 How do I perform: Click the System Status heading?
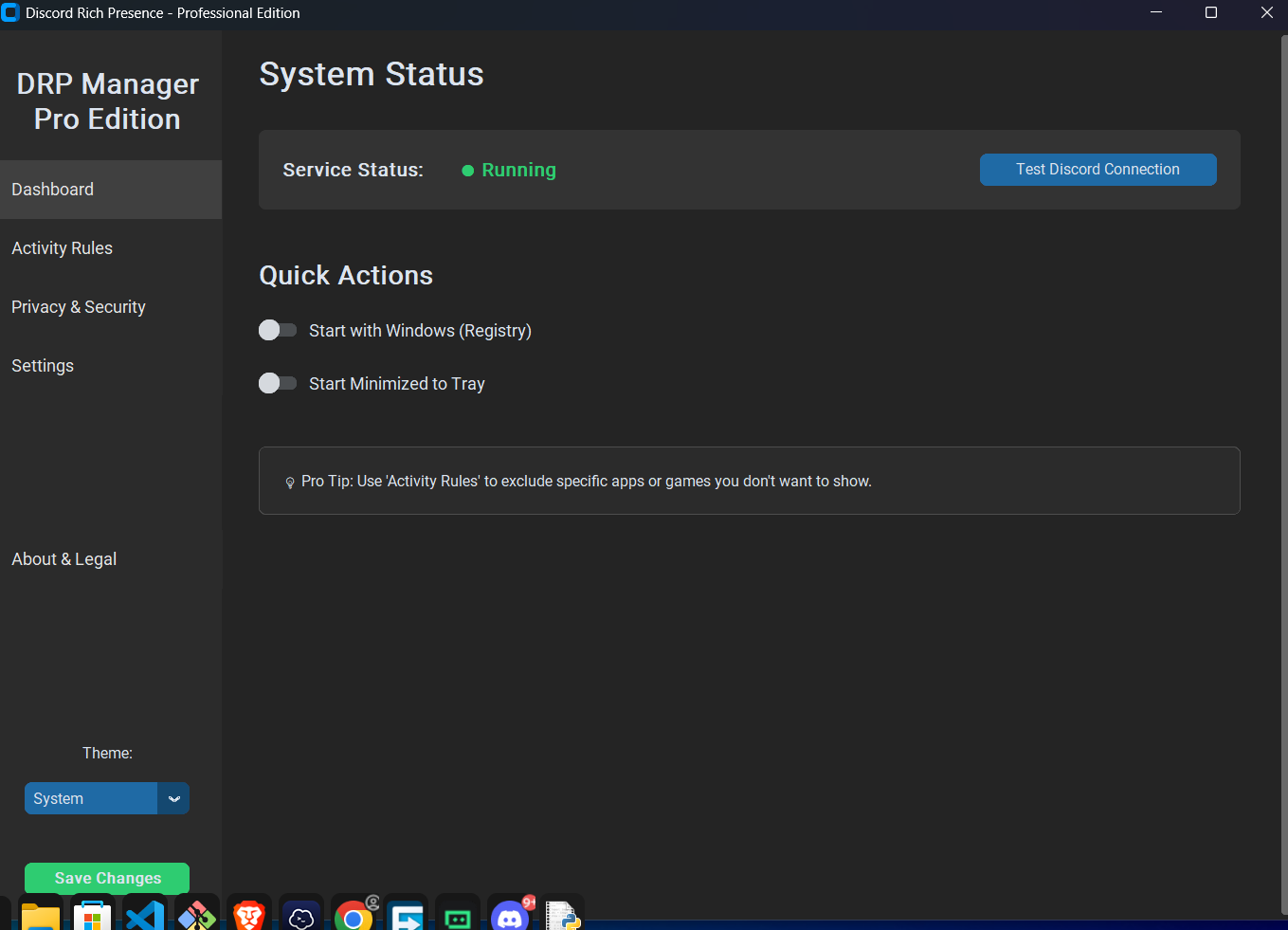372,74
